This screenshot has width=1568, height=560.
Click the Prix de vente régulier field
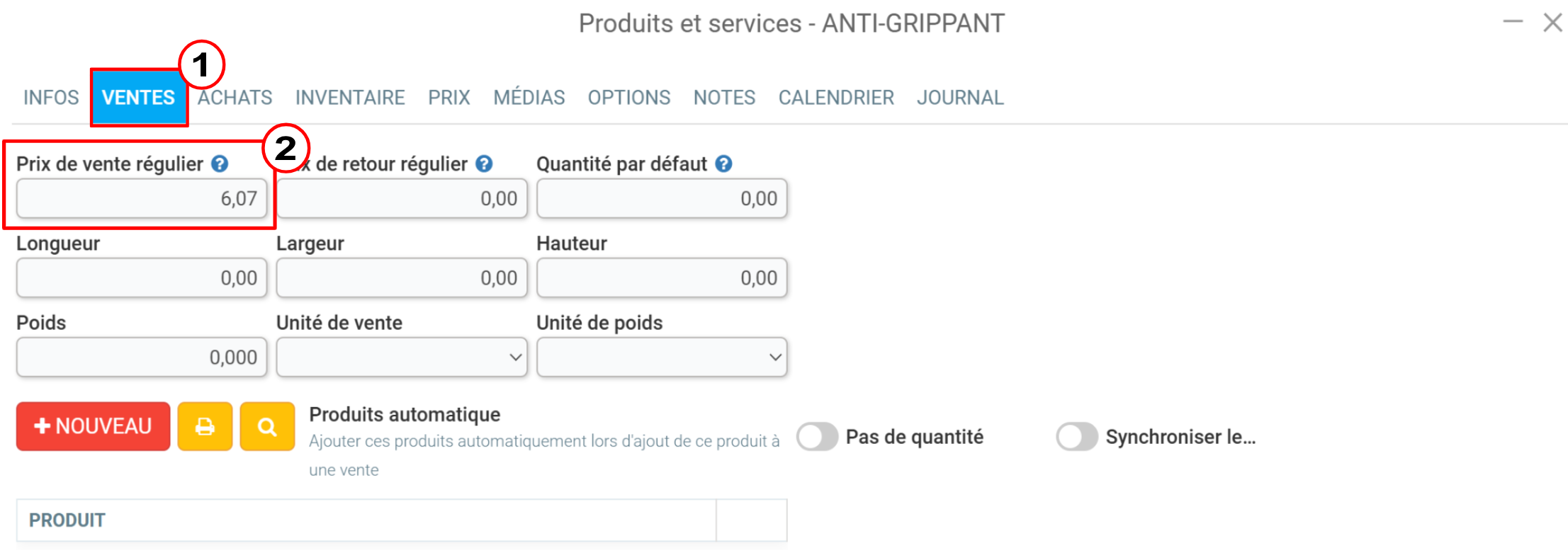142,198
